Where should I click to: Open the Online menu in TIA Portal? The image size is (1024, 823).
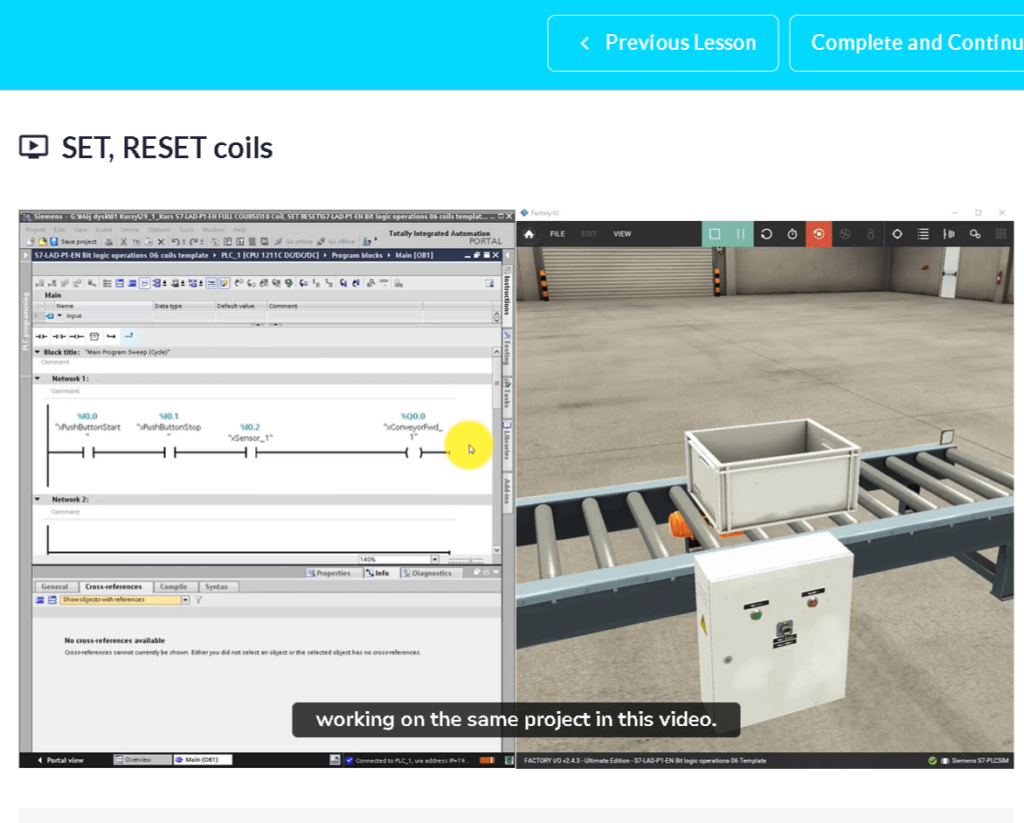click(x=128, y=230)
